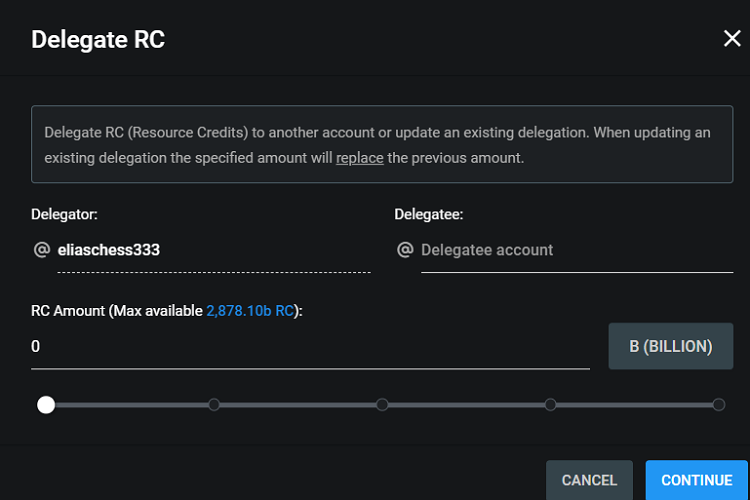Click the @ icon beside the delegator name
Image resolution: width=750 pixels, height=500 pixels.
[x=41, y=250]
